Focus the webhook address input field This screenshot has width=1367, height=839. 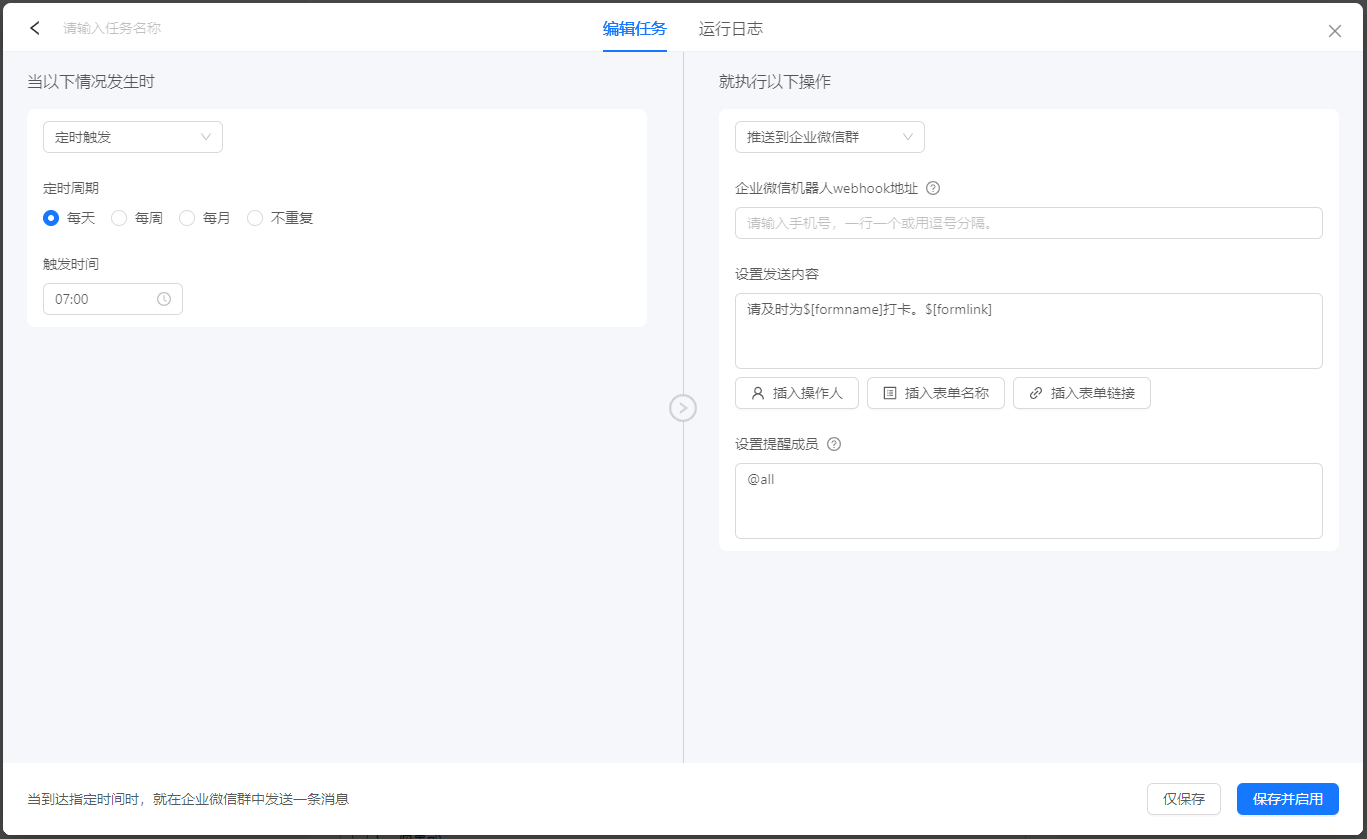[x=1029, y=223]
